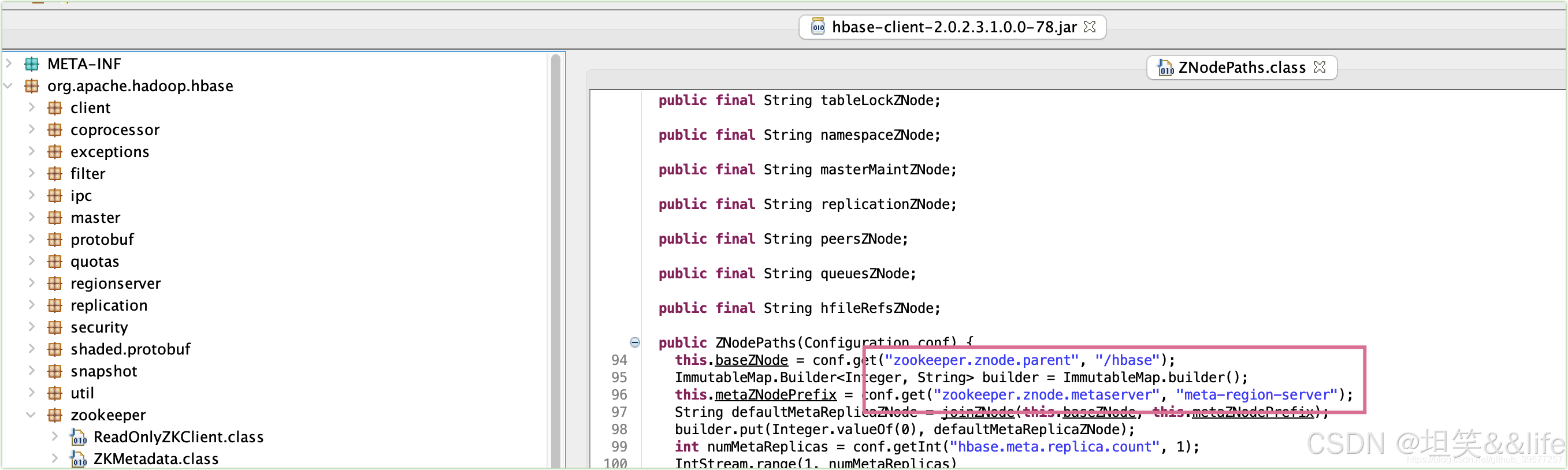Click the namespaceZNode field declaration
The height and width of the screenshot is (470, 1568).
[x=799, y=135]
